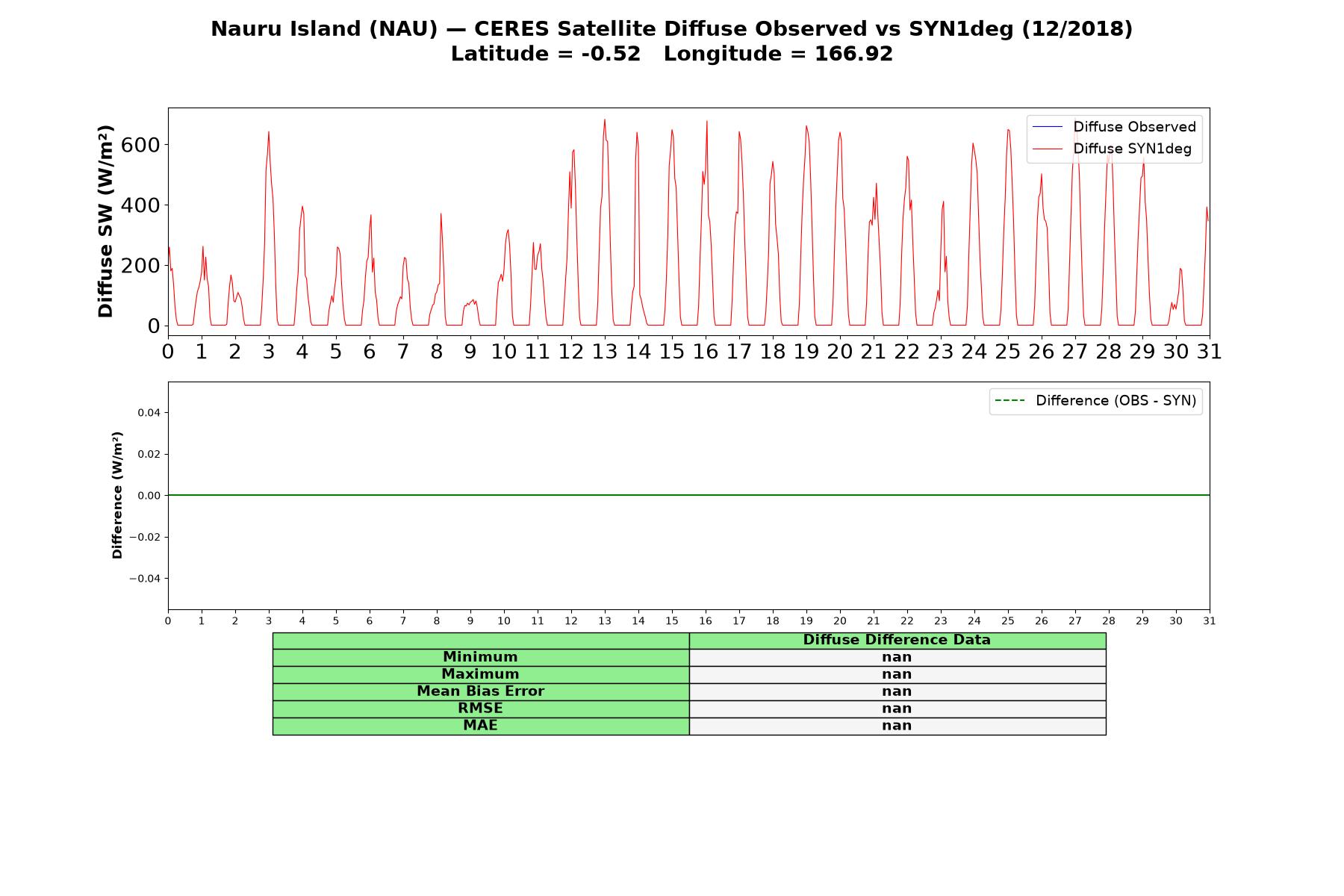The height and width of the screenshot is (896, 1344).
Task: Click day 13 tick on upper chart
Action: click(605, 352)
